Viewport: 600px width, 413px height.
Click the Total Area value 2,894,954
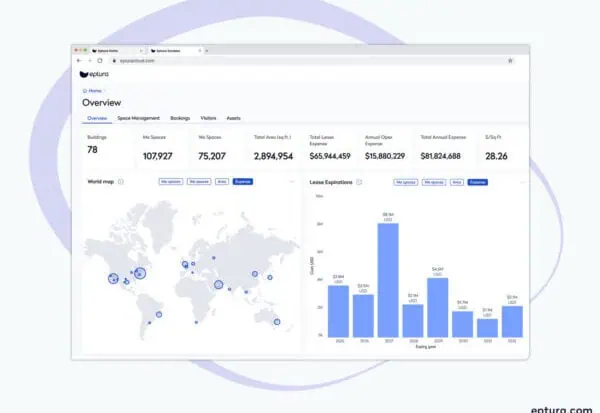pyautogui.click(x=273, y=156)
